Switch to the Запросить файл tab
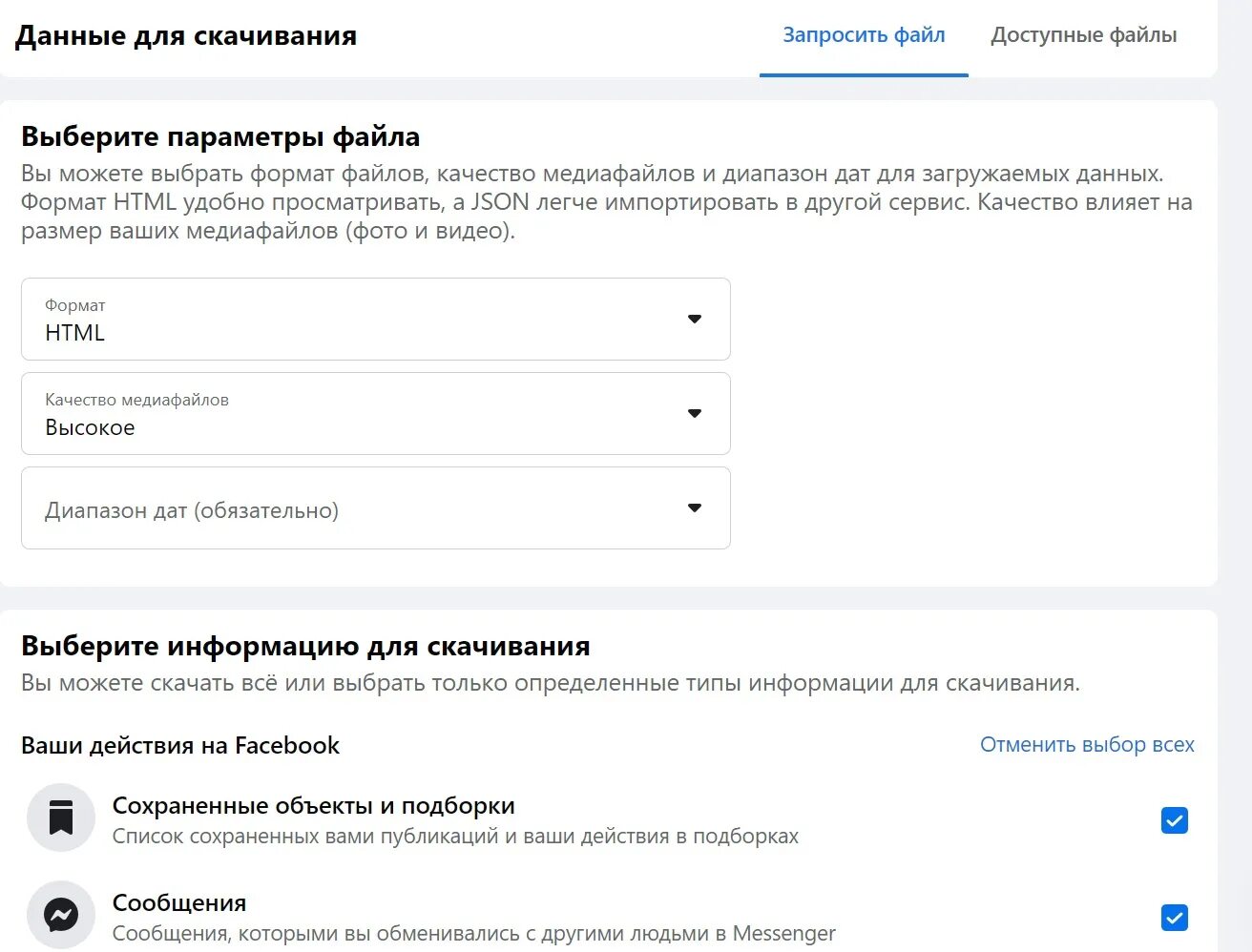The image size is (1252, 952). (864, 35)
